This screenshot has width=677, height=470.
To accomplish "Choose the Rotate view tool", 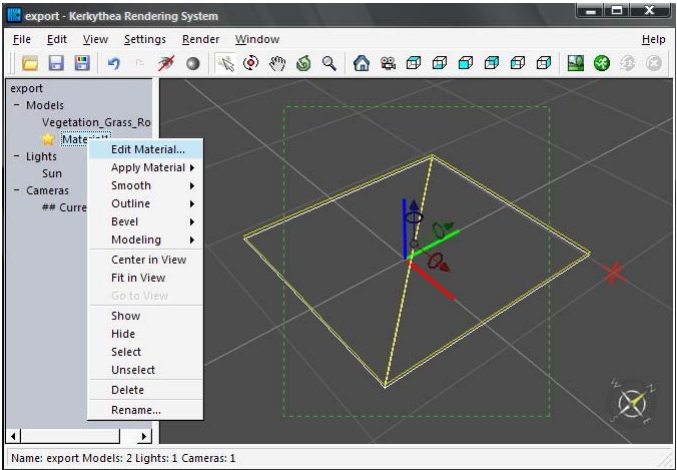I will (x=250, y=63).
